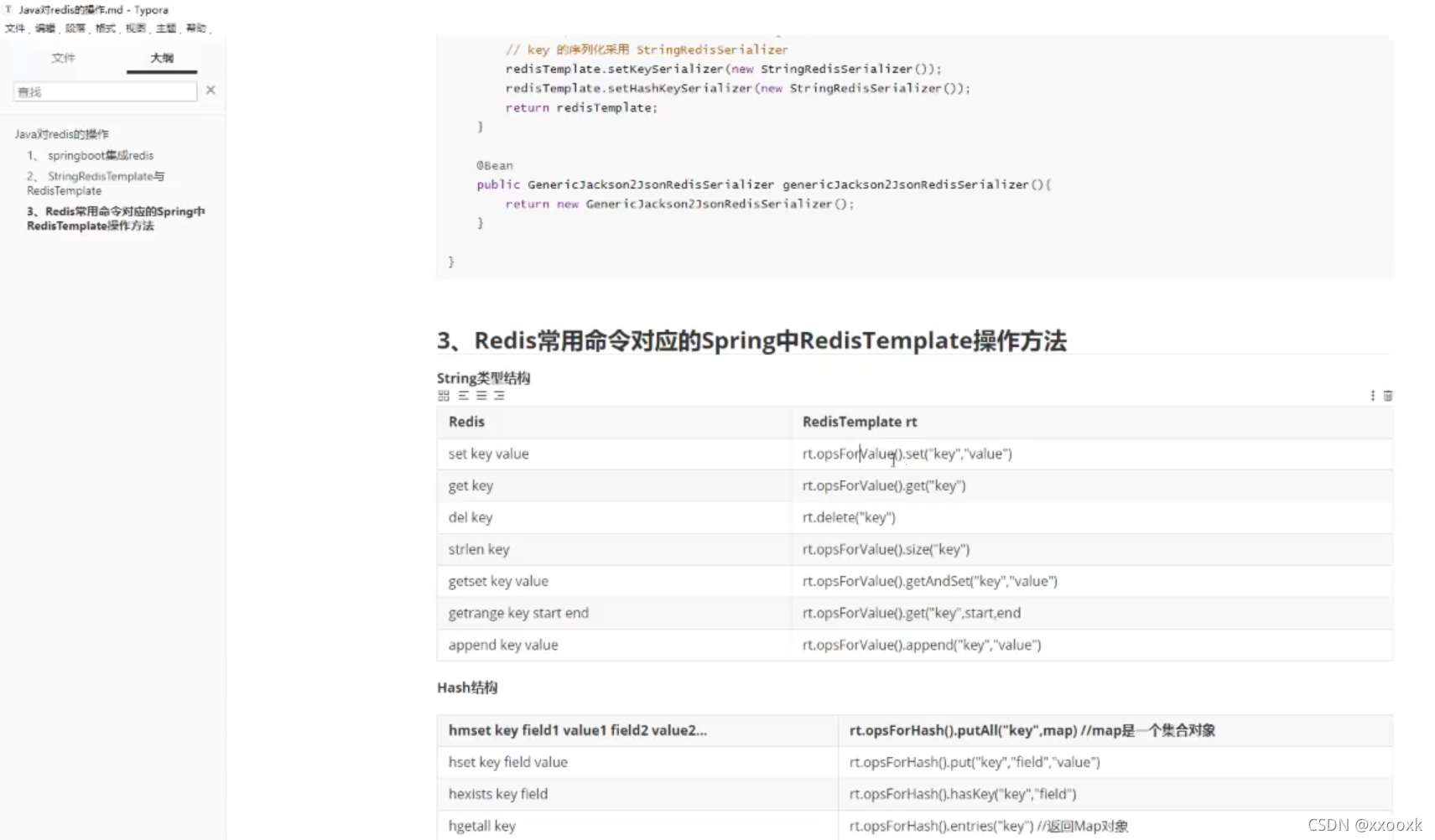Open the 帮助 menu

coord(196,28)
